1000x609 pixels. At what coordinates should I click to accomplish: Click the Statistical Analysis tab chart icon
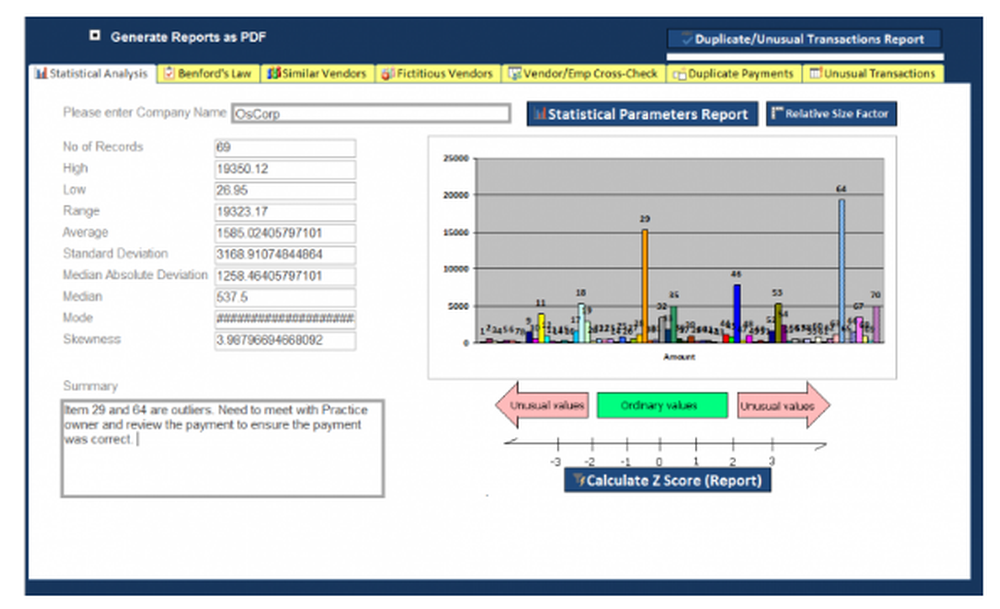[41, 73]
